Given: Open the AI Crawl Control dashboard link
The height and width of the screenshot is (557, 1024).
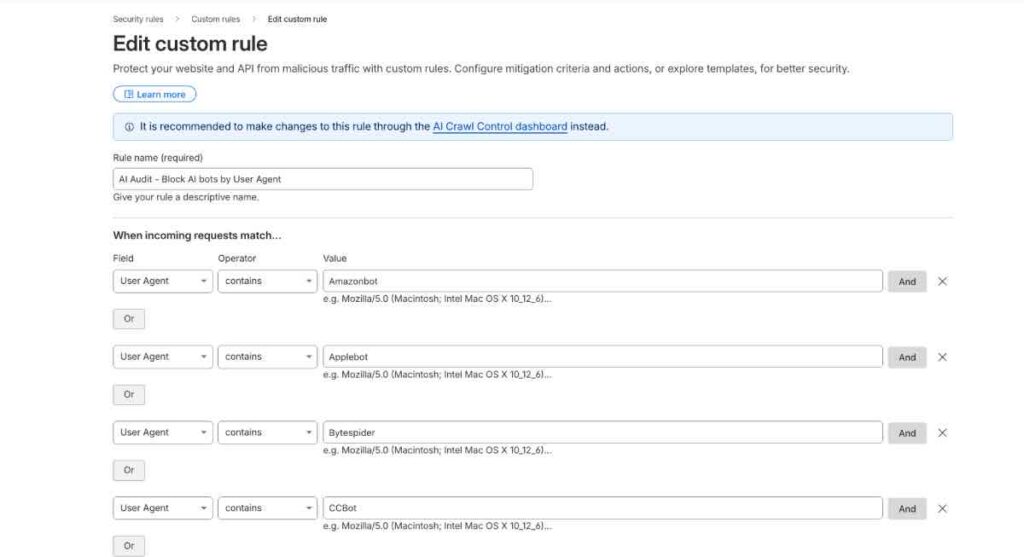Looking at the screenshot, I should (x=500, y=127).
